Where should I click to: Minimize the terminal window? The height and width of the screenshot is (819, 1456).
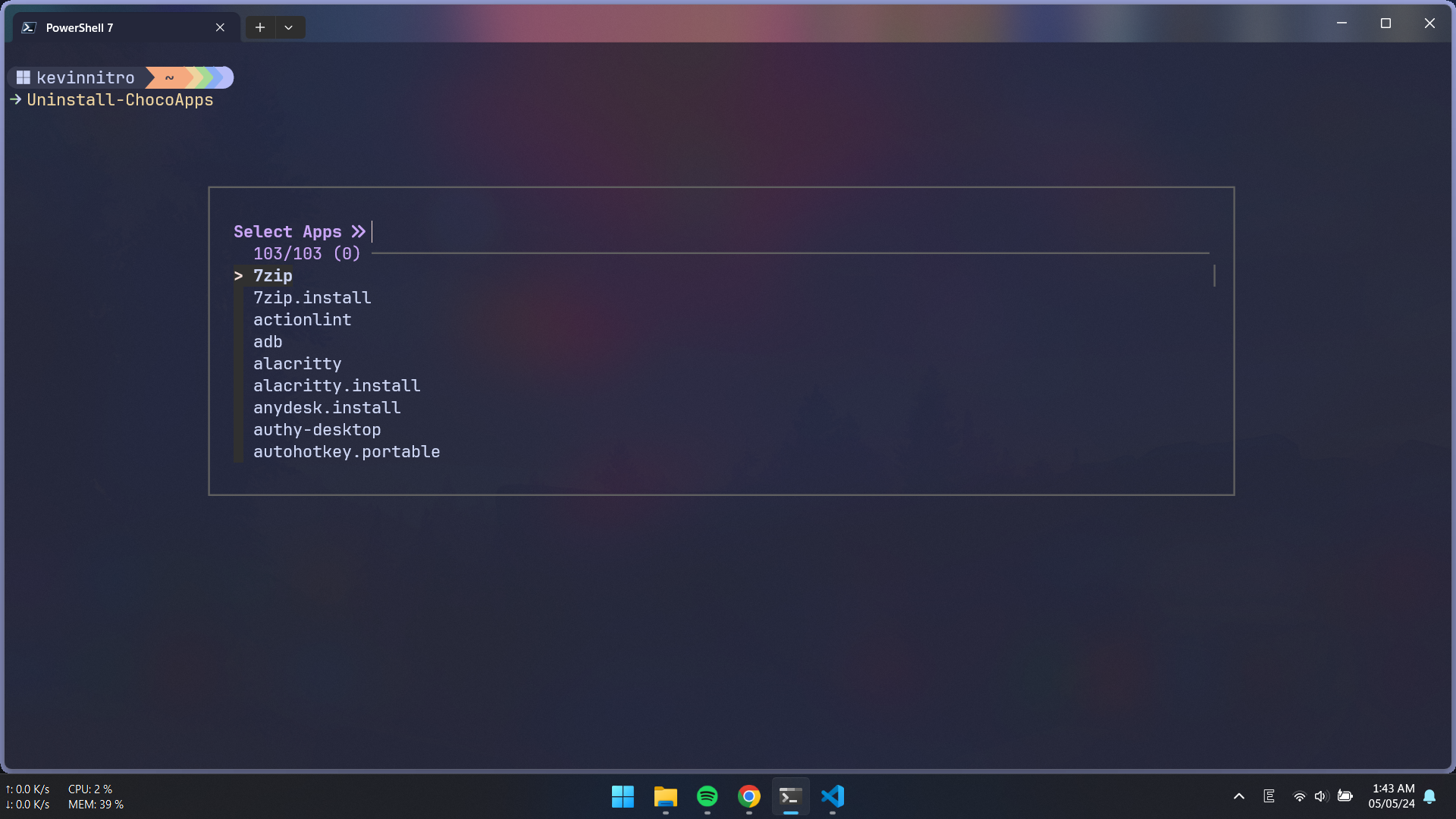coord(1341,24)
